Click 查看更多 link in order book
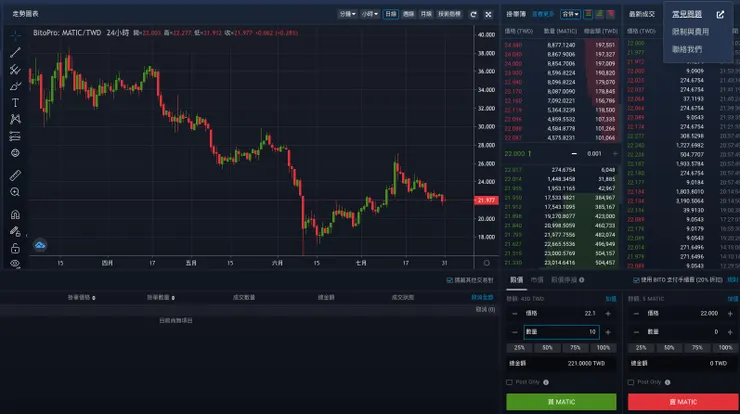740x414 pixels. coord(543,14)
